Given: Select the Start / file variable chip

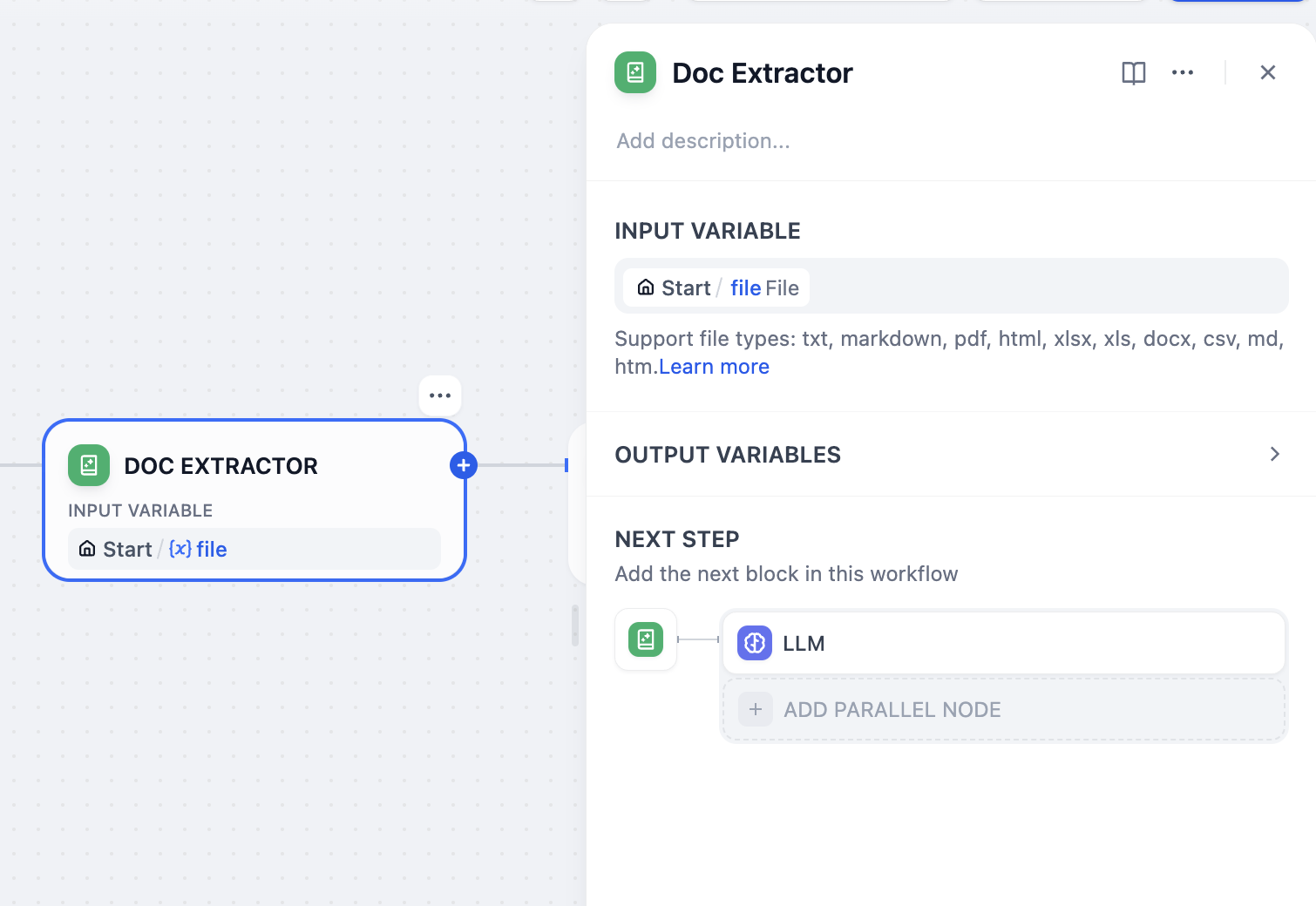Looking at the screenshot, I should (x=717, y=288).
